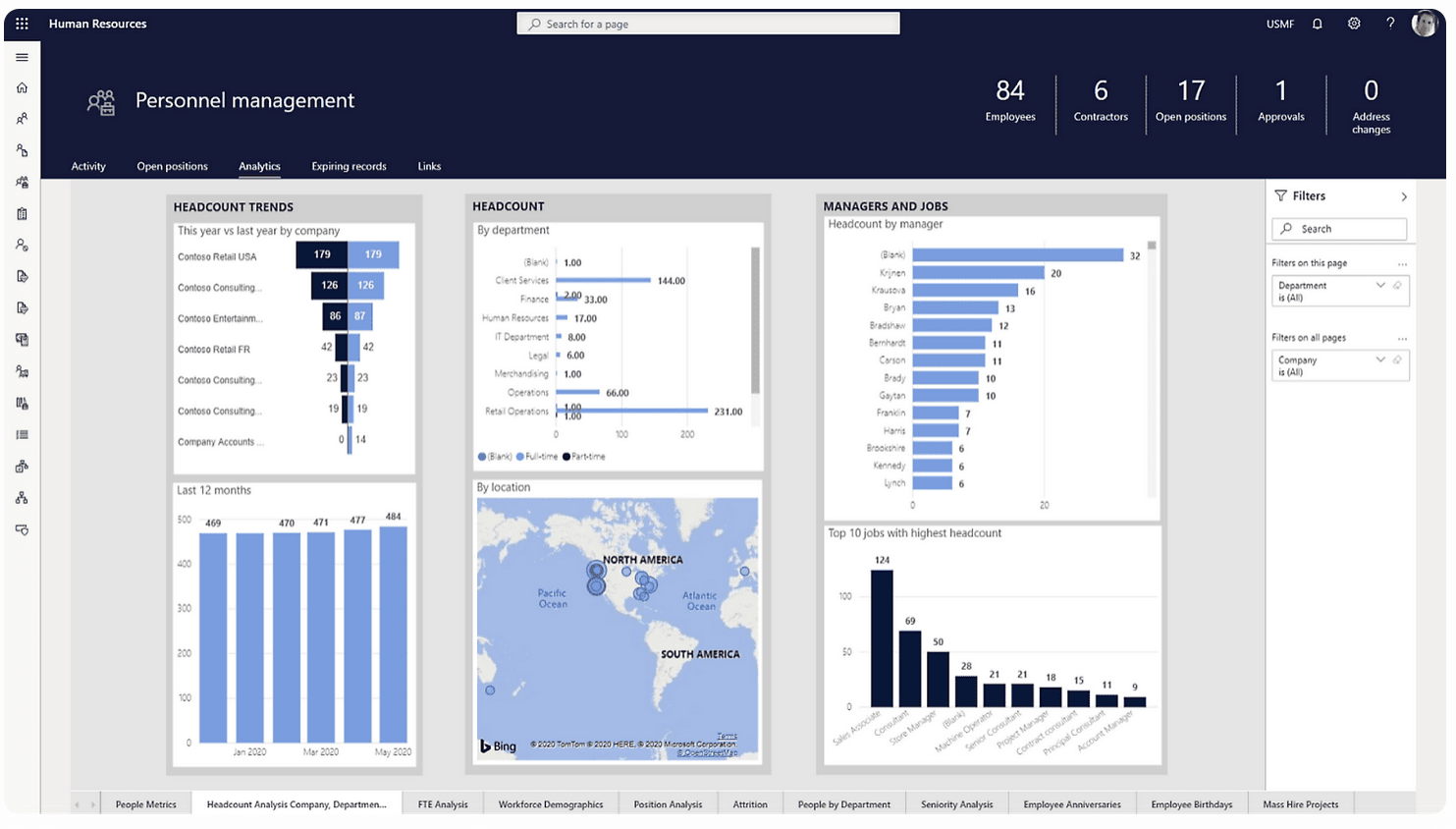Screen dimensions: 1456x829
Task: Switch to the Activity tab
Action: tap(88, 167)
